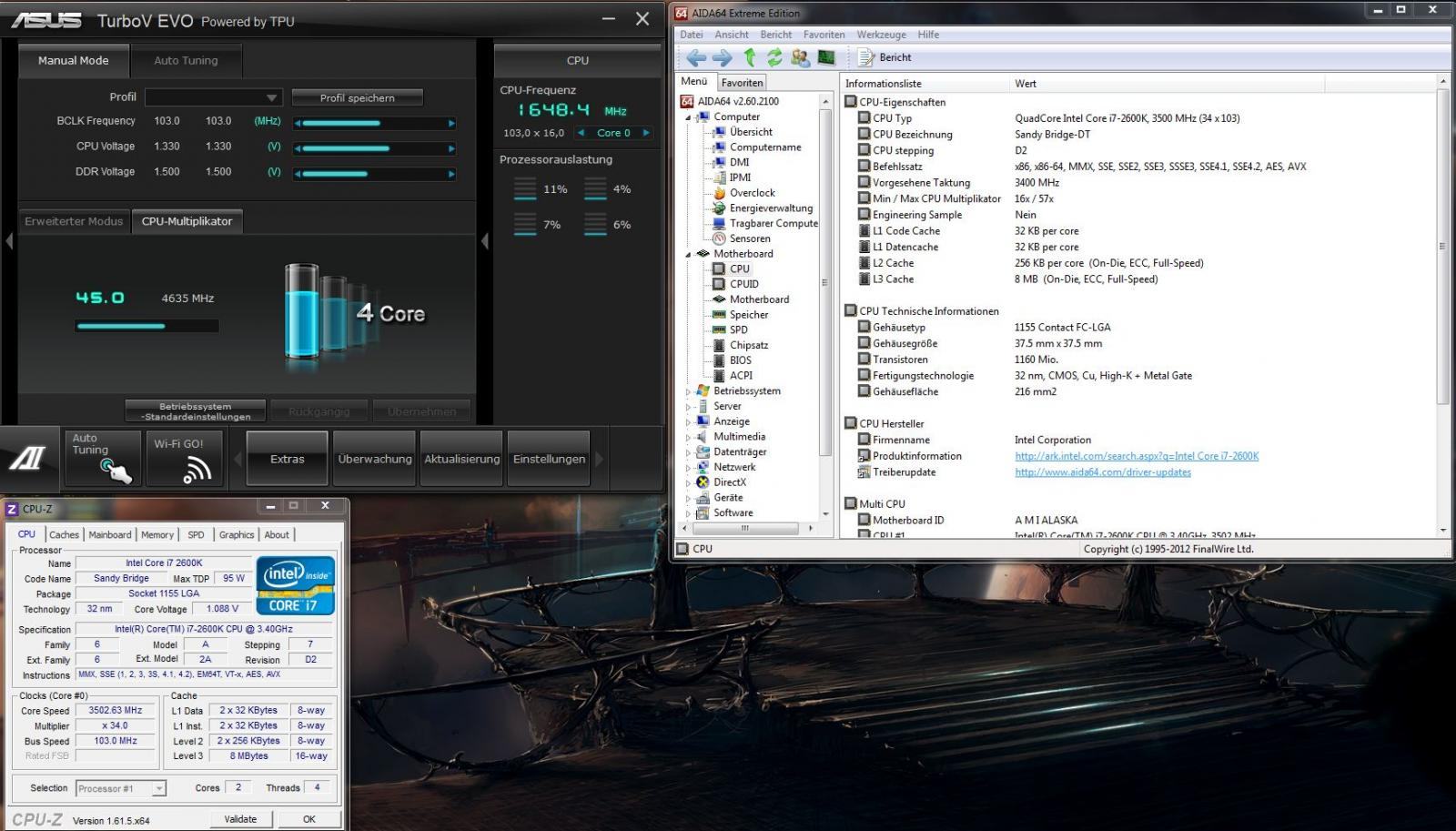Open the Werkzeuge menu in AIDA64

[881, 35]
